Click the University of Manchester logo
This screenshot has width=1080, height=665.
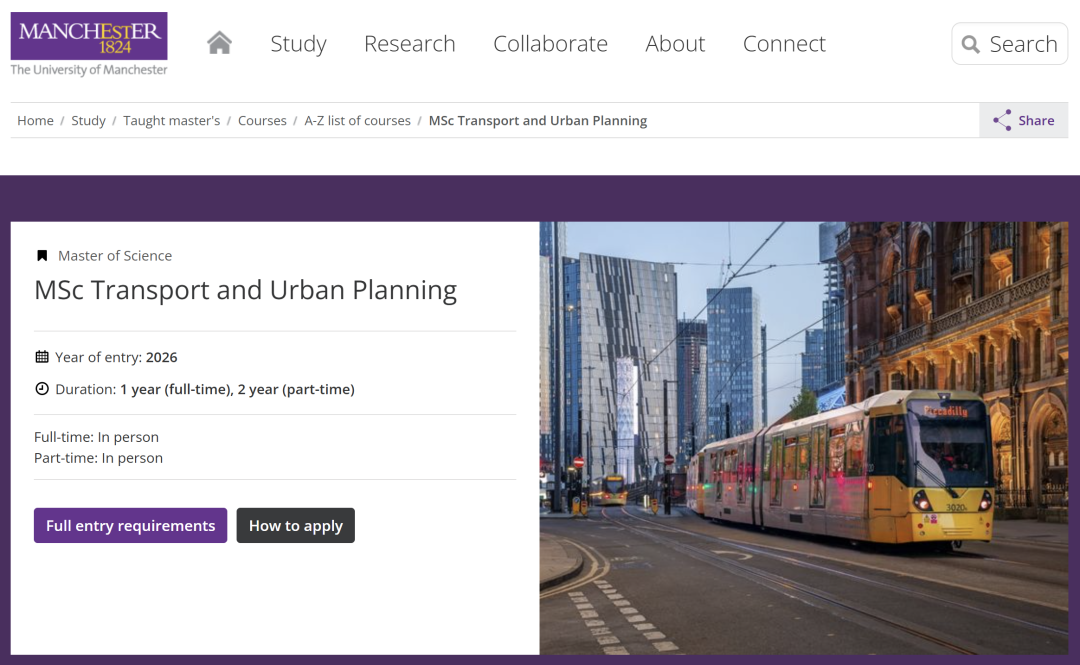tap(89, 44)
